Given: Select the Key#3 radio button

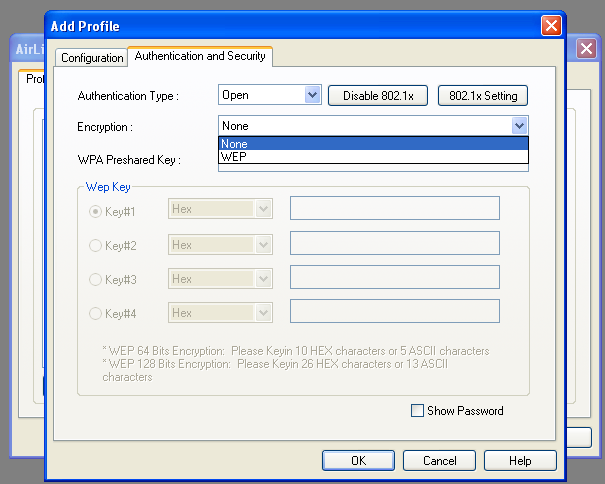Looking at the screenshot, I should click(96, 279).
